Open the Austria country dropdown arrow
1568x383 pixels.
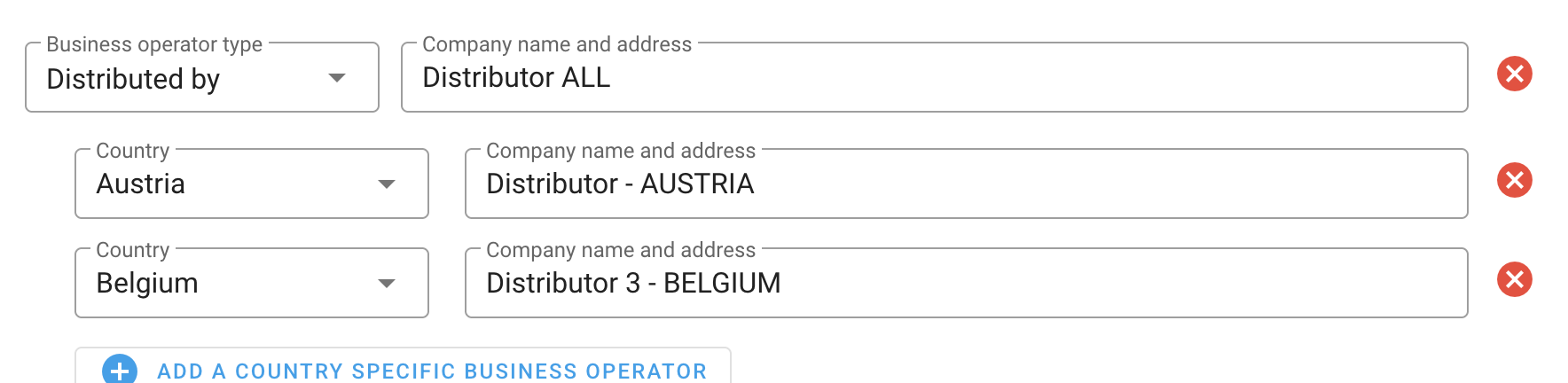[x=387, y=184]
